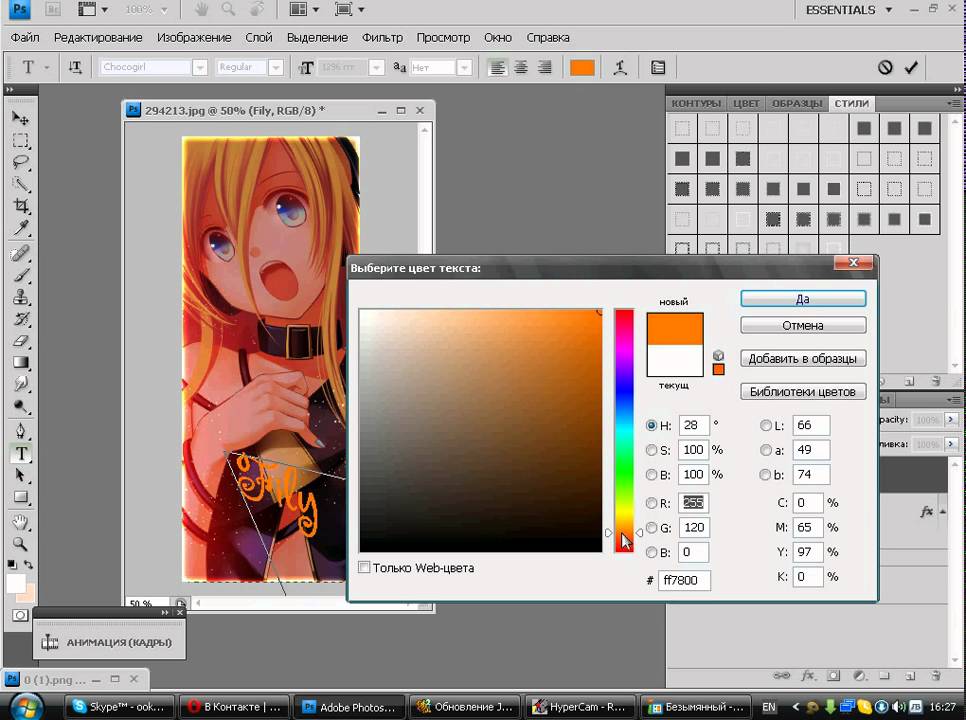Viewport: 966px width, 720px height.
Task: Expand the Opacity slider arrow
Action: 951,419
